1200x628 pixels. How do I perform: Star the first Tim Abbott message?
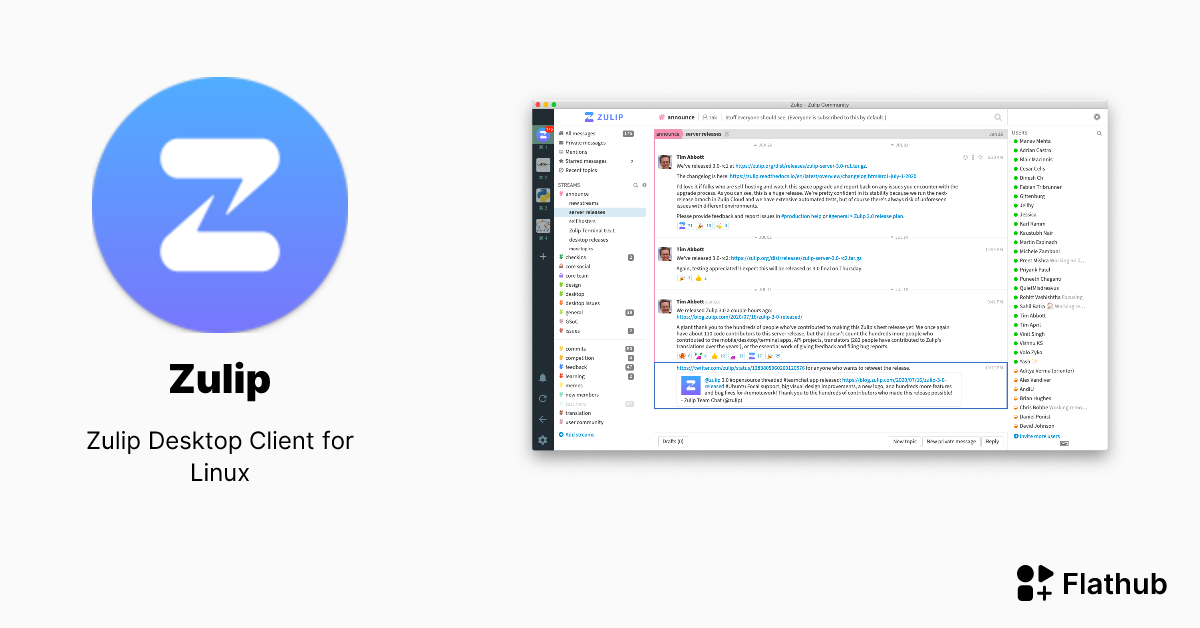980,157
